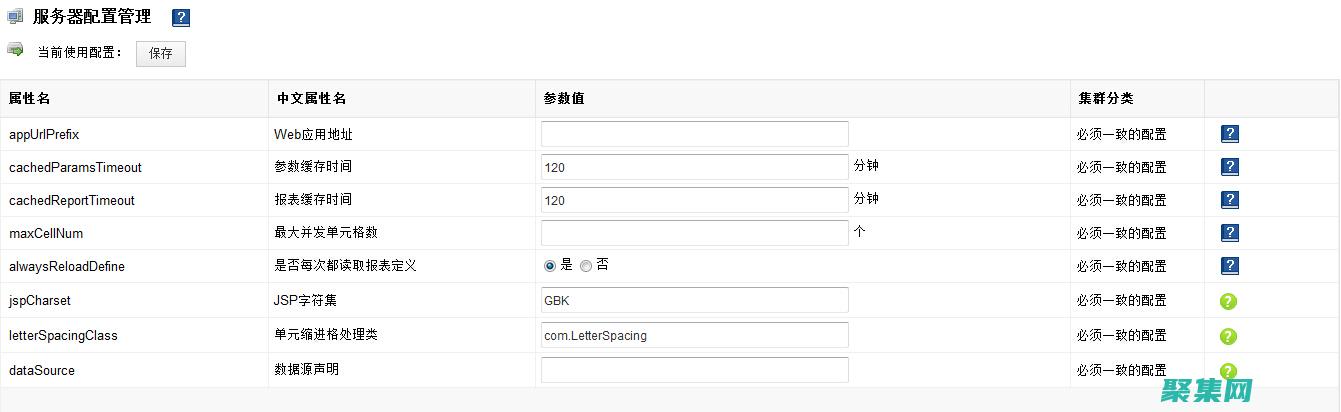Focus the cachedReportTimeout value field
Screen dimensions: 1341x412
(694, 200)
